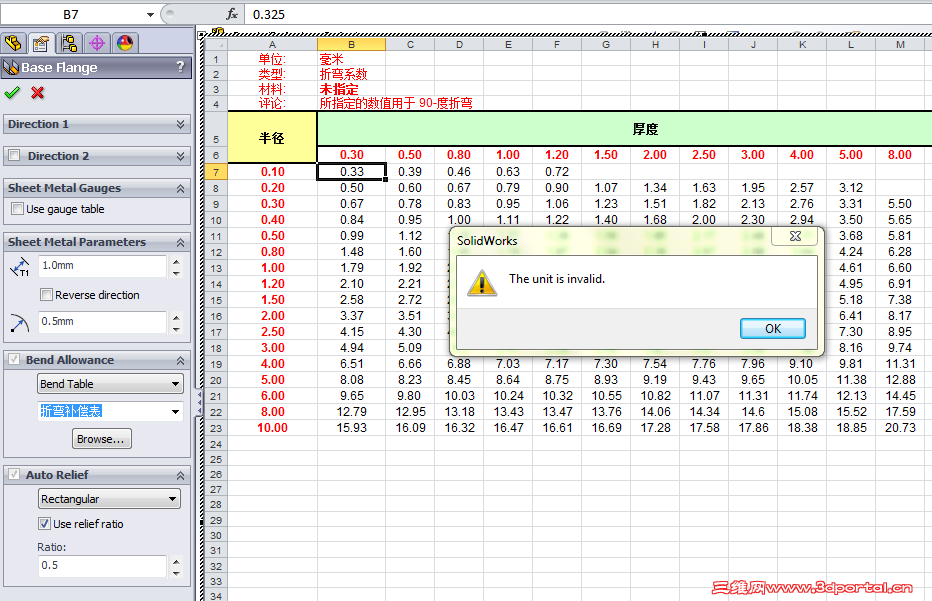Click the select-all corner of spreadsheet
The width and height of the screenshot is (932, 601).
tap(216, 45)
